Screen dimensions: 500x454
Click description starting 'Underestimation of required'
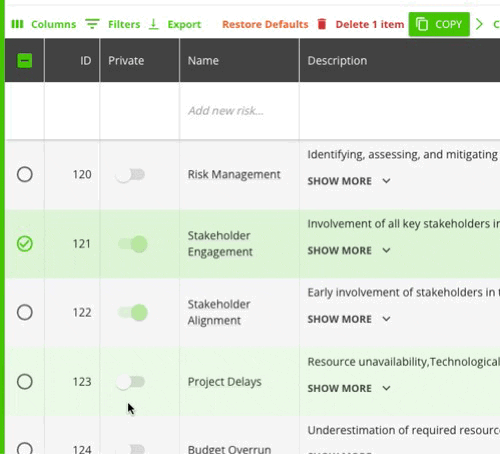click(x=403, y=430)
